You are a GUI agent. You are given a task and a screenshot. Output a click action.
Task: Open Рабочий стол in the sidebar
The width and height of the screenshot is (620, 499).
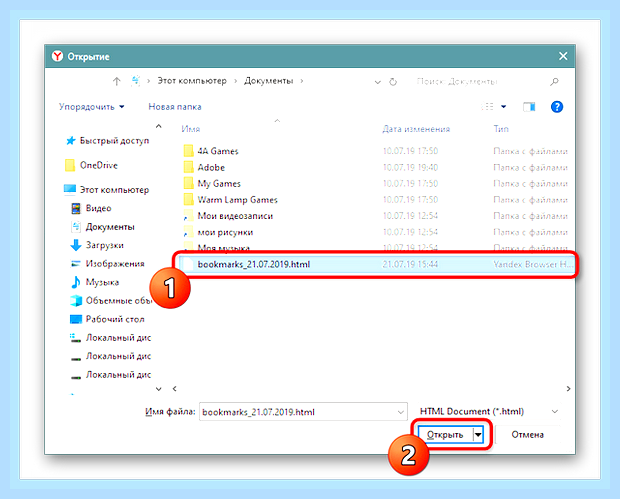tap(115, 319)
